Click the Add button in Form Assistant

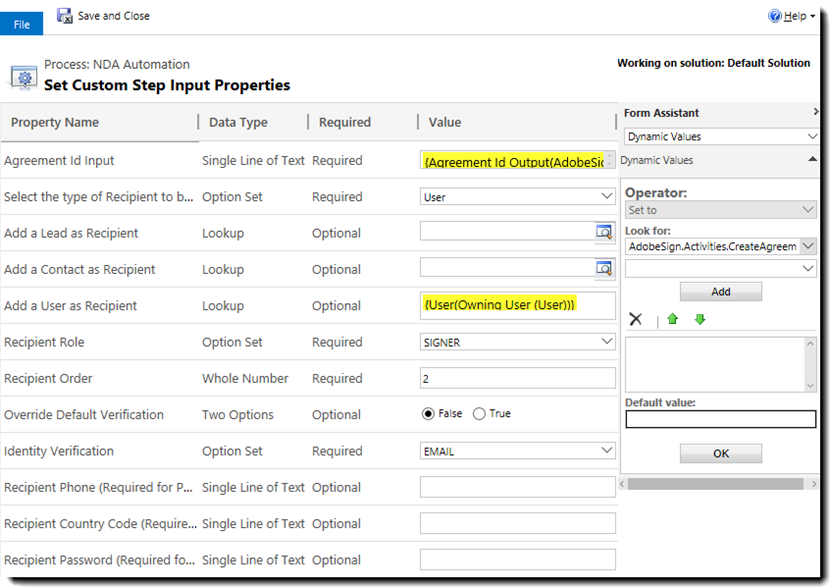(x=720, y=291)
